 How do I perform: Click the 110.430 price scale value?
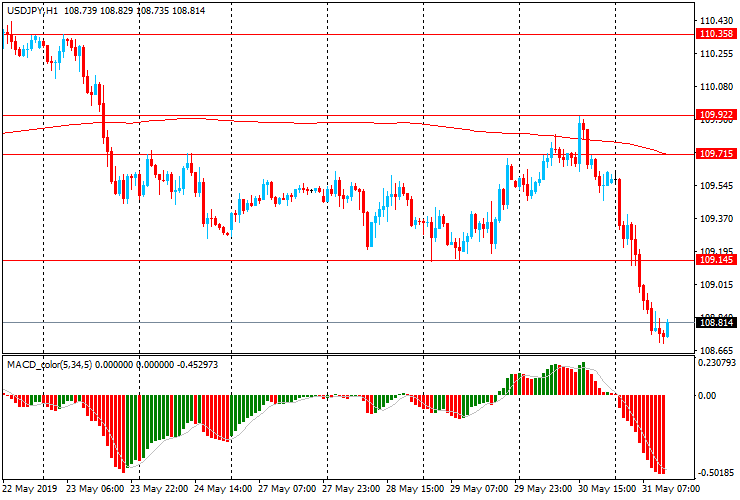click(716, 21)
